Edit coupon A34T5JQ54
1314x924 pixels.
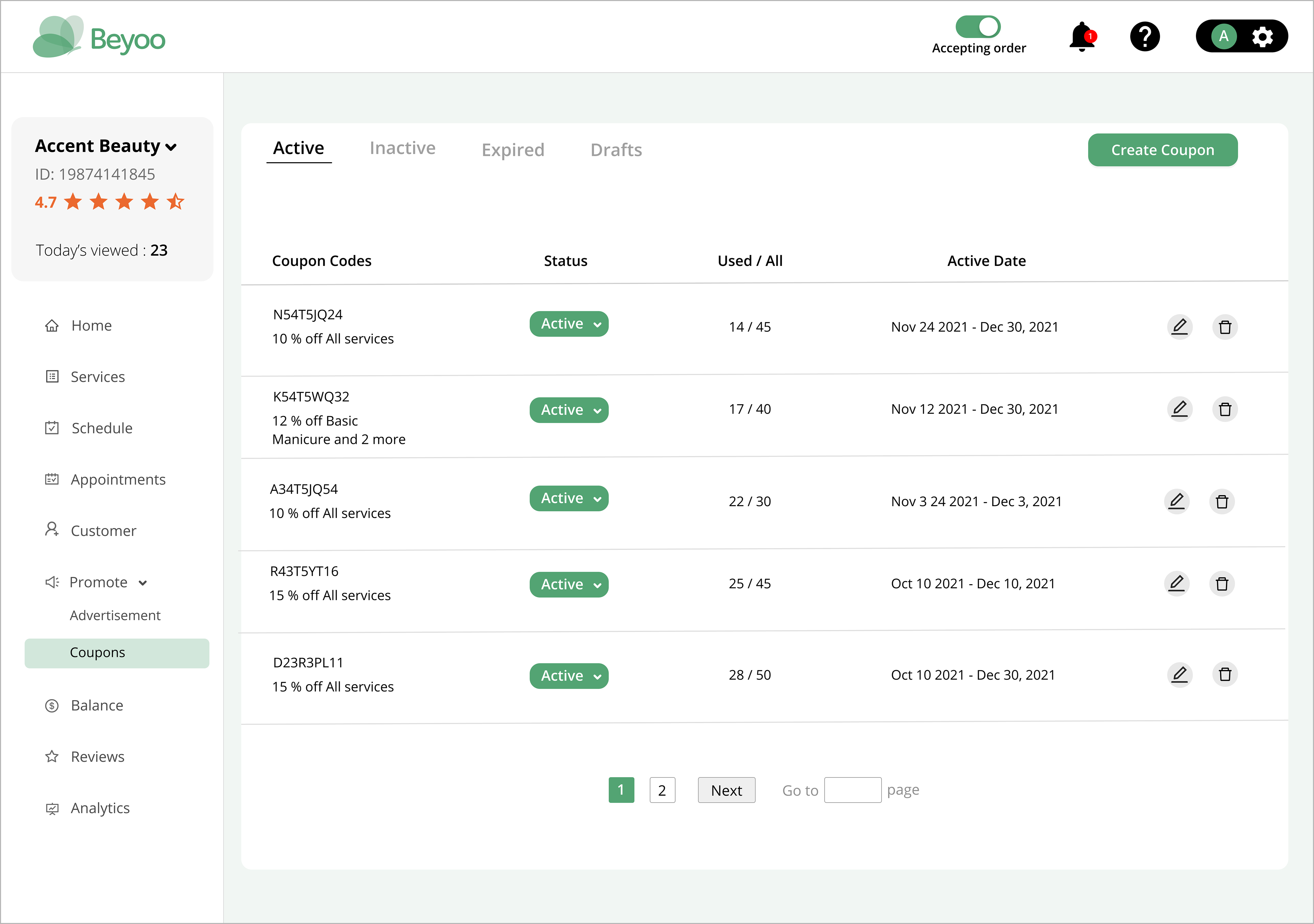tap(1177, 501)
